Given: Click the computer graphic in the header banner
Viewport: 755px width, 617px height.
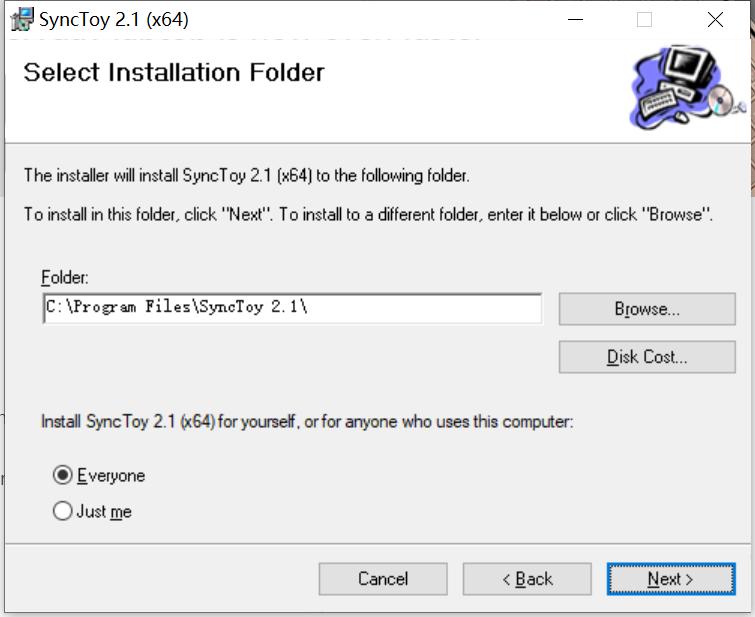Looking at the screenshot, I should tap(687, 87).
